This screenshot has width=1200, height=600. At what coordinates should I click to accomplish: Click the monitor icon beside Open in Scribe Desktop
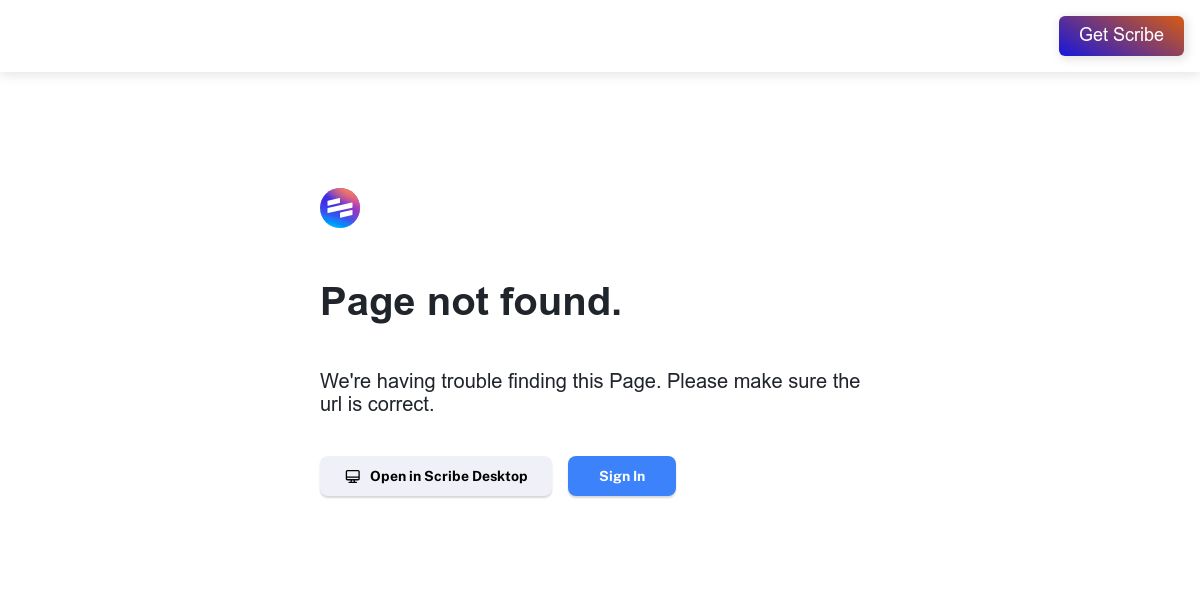352,477
